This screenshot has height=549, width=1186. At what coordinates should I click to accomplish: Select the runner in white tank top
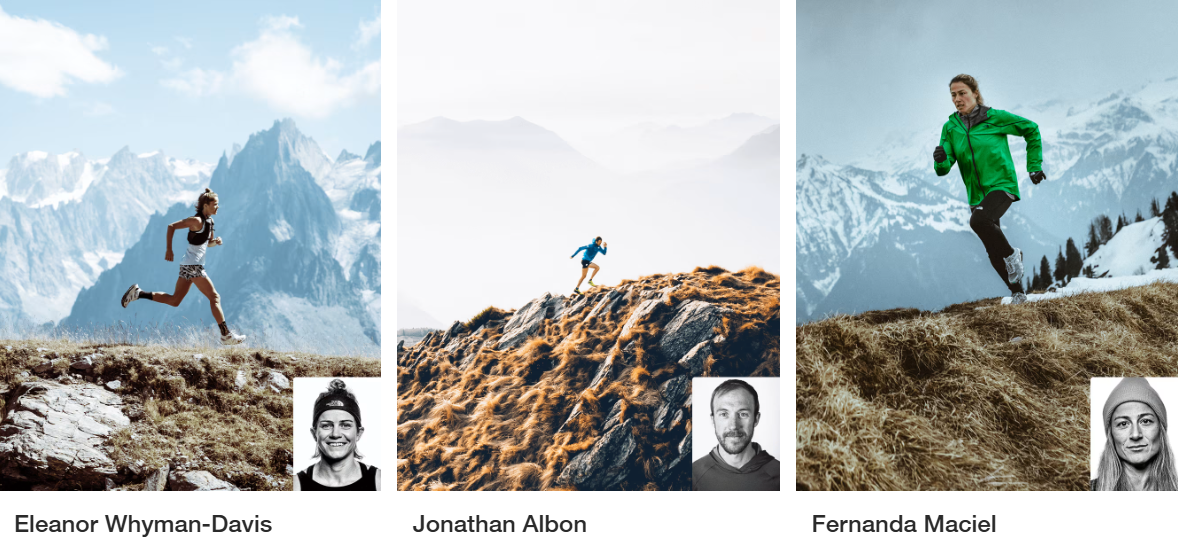click(184, 266)
